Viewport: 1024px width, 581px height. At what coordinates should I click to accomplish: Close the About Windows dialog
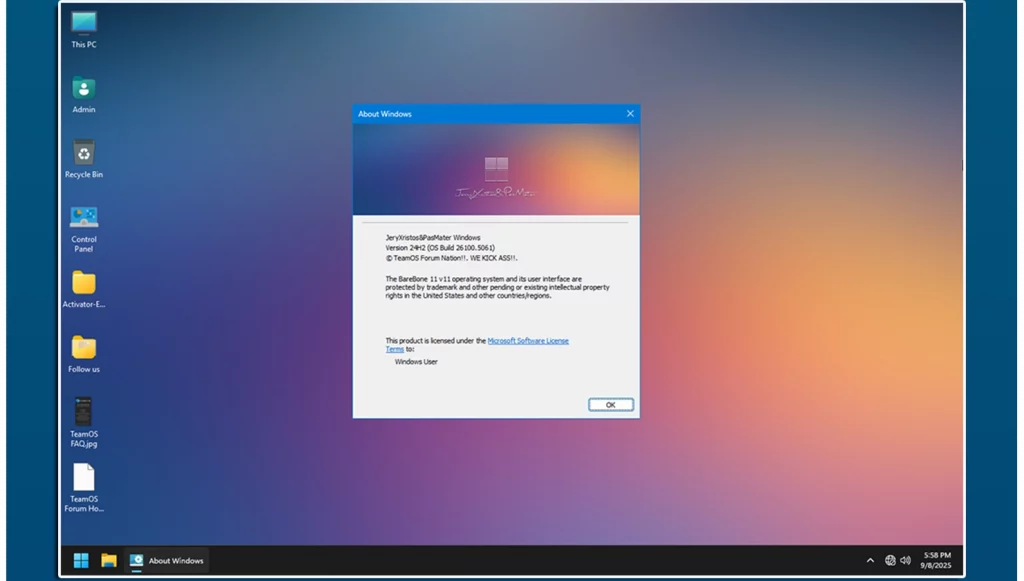[630, 114]
